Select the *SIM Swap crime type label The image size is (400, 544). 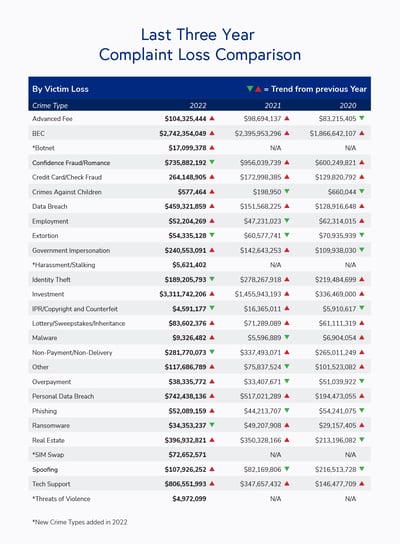(x=48, y=455)
